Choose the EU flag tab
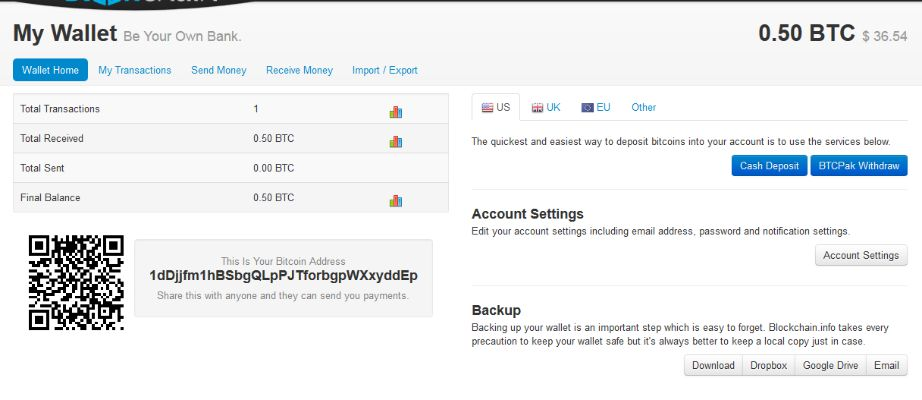922x400 pixels. click(x=596, y=107)
